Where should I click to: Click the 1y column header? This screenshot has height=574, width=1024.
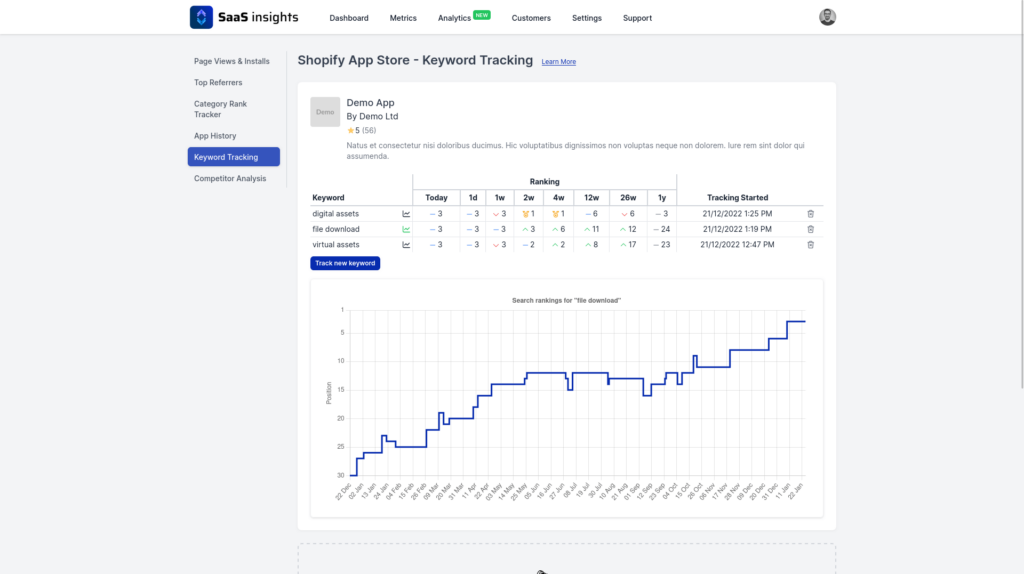(662, 198)
